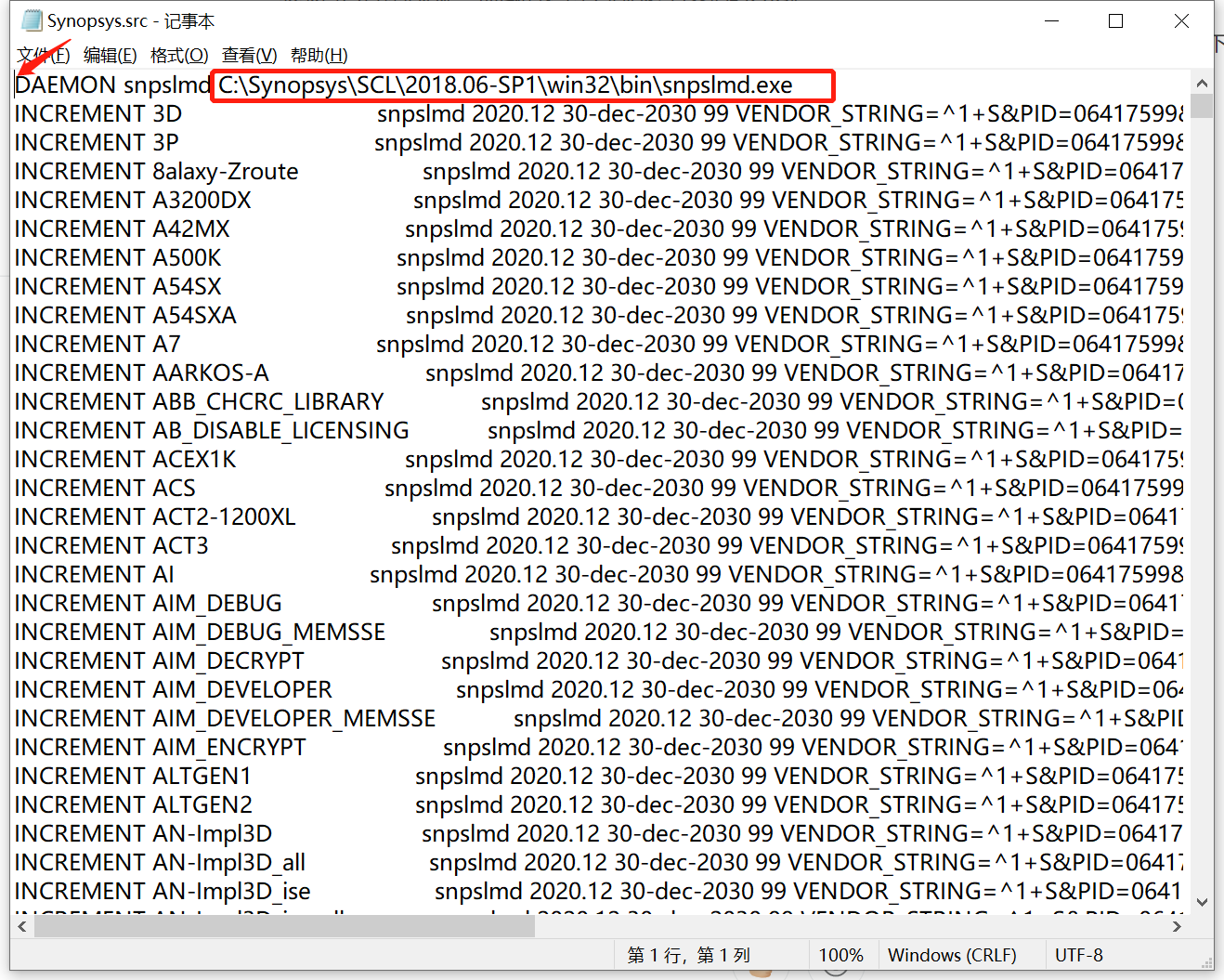Open the 编辑(E) menu

111,56
